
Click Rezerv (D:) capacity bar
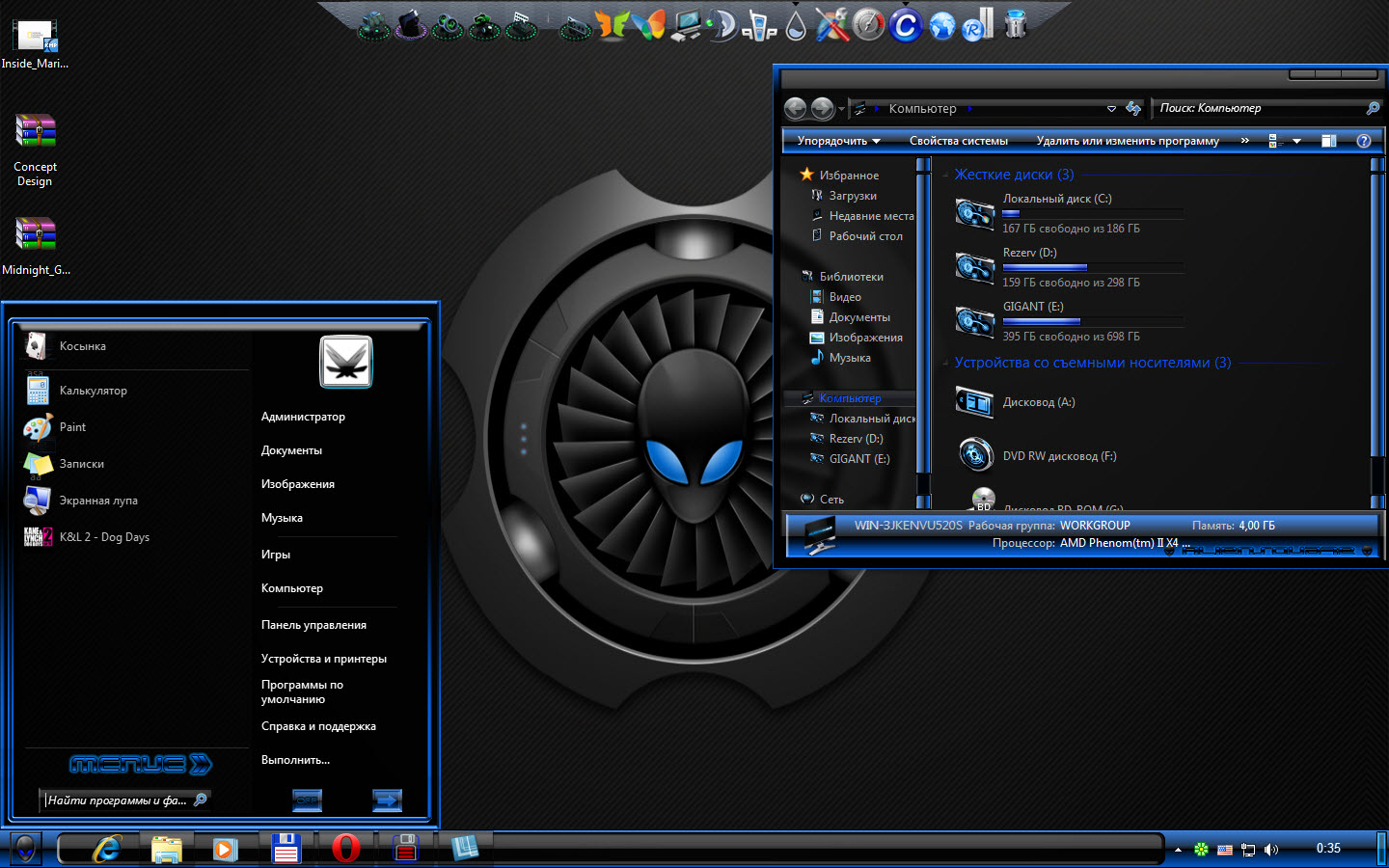pyautogui.click(x=1093, y=267)
